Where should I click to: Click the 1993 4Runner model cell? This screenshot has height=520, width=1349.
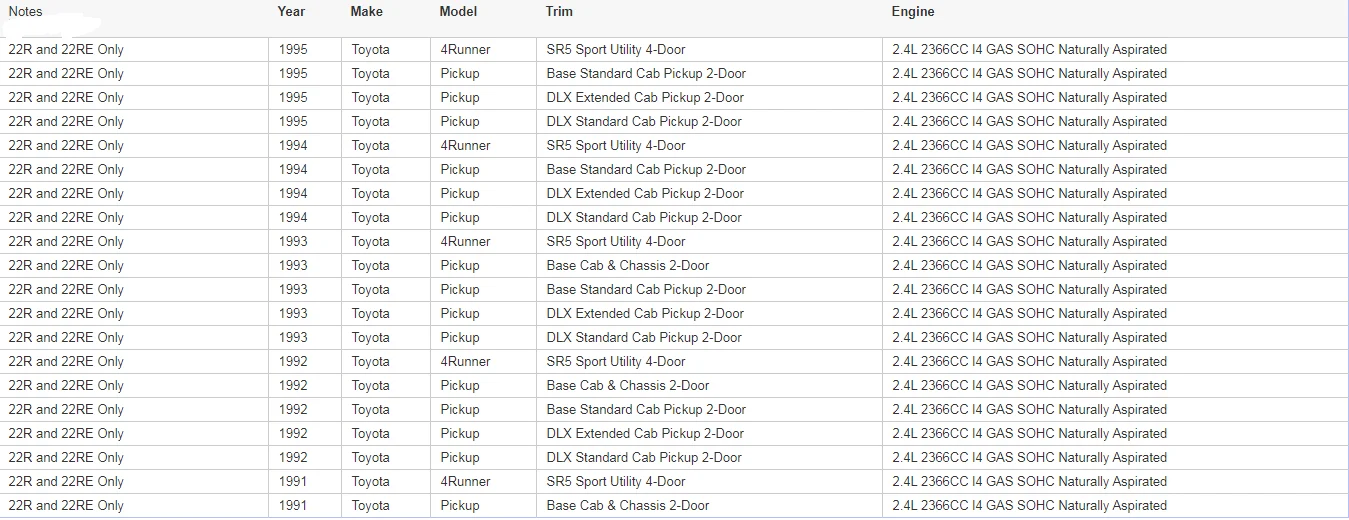click(465, 241)
